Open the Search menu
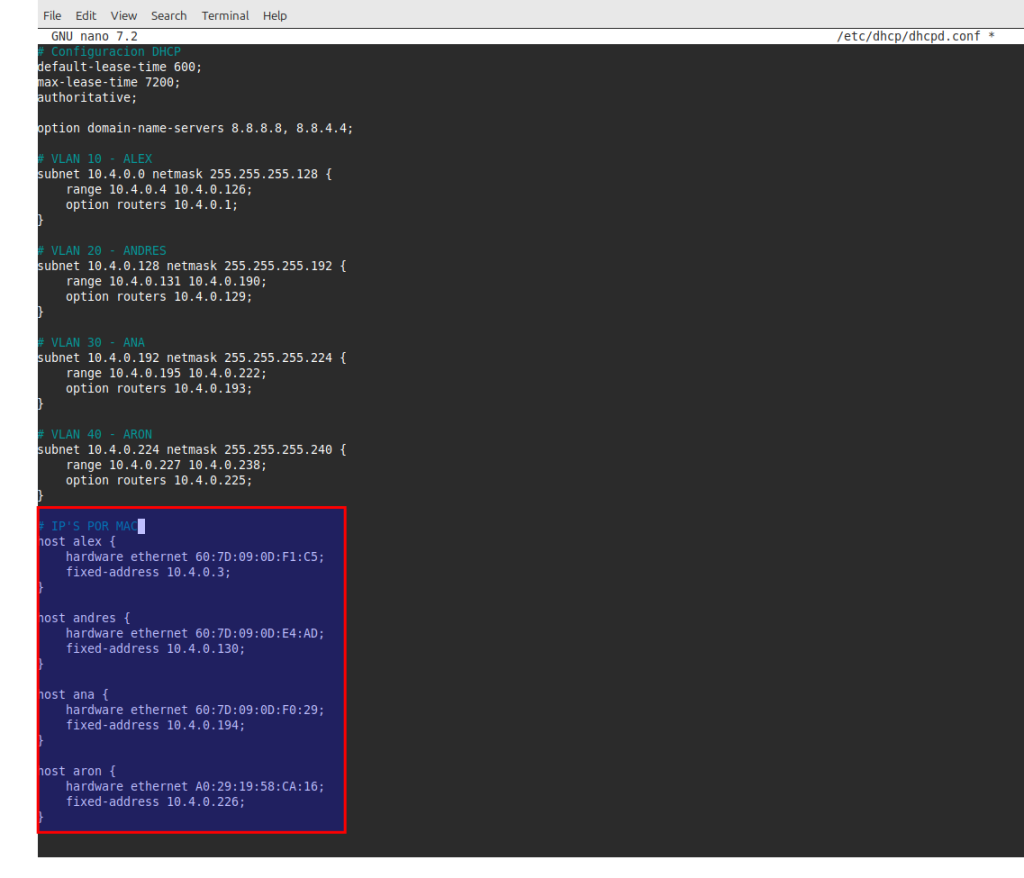Viewport: 1024px width, 878px height. click(x=169, y=15)
